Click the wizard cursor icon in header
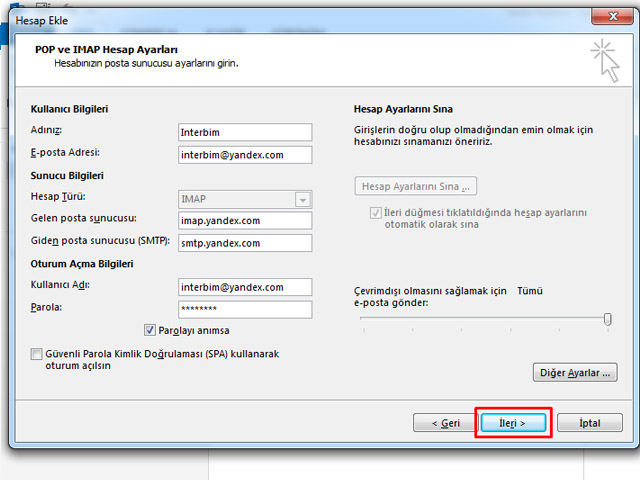 click(605, 58)
